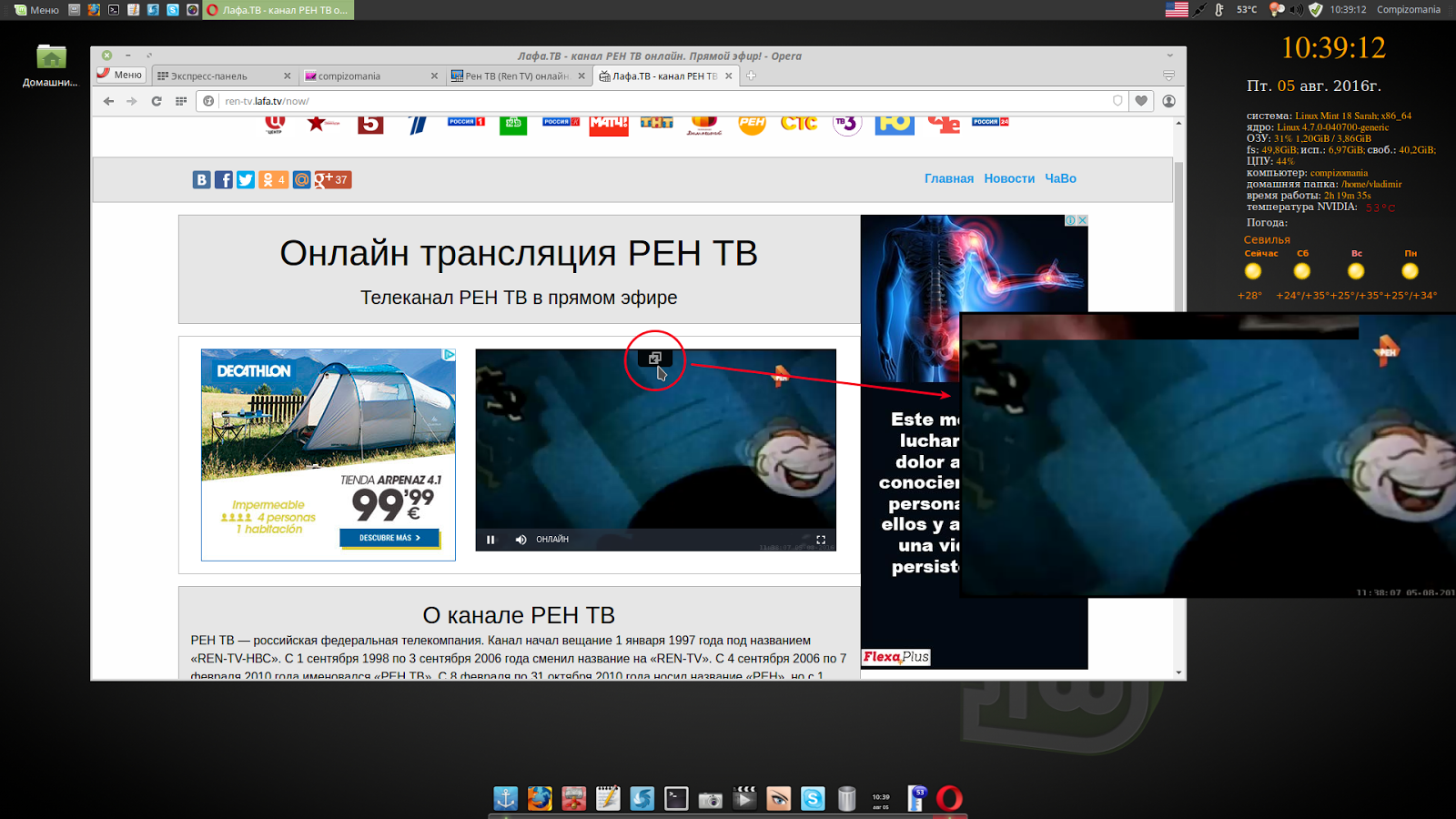This screenshot has height=819, width=1456.
Task: Close the compizomania tab
Action: 434,76
